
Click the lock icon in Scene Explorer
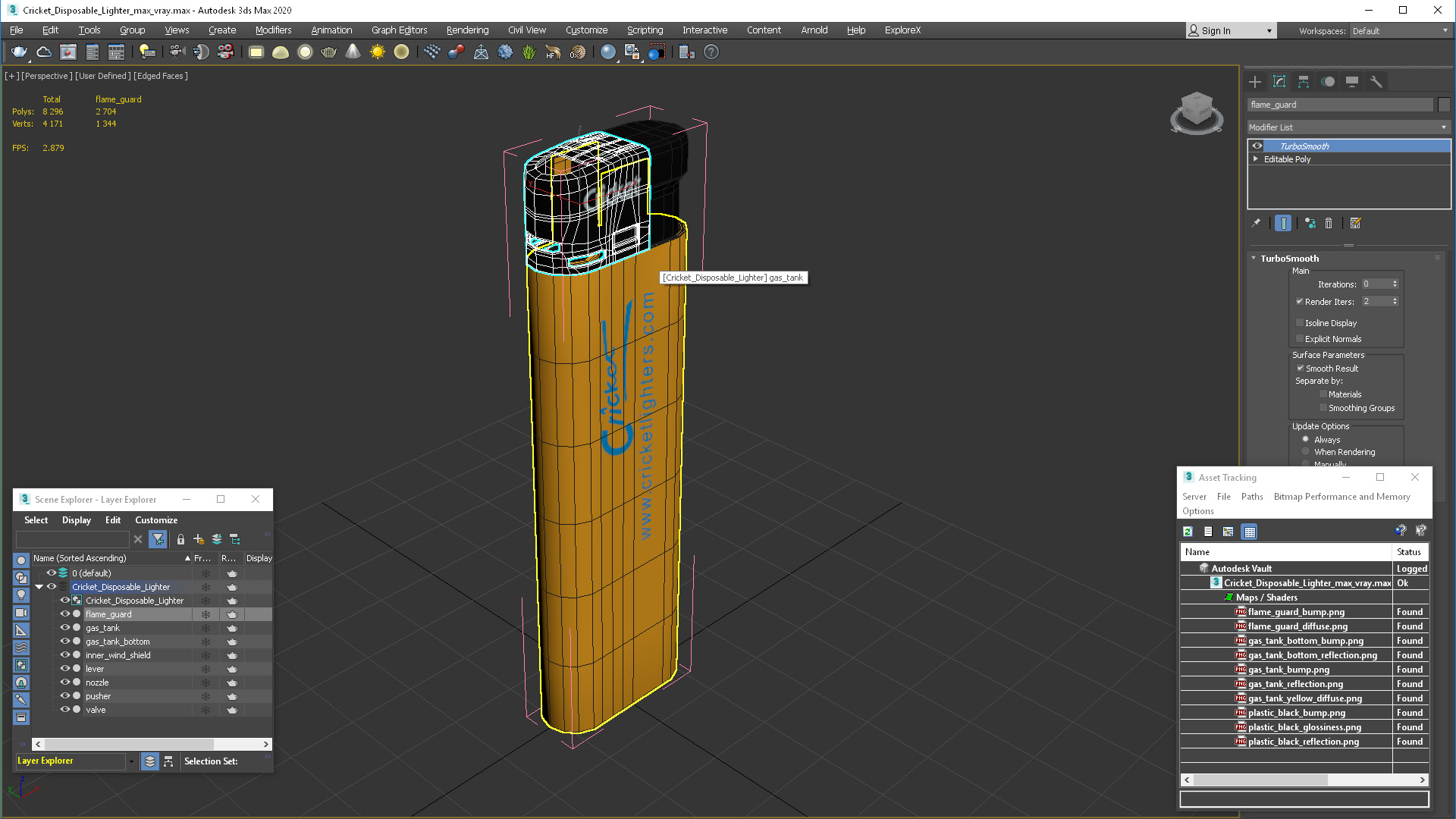[180, 539]
